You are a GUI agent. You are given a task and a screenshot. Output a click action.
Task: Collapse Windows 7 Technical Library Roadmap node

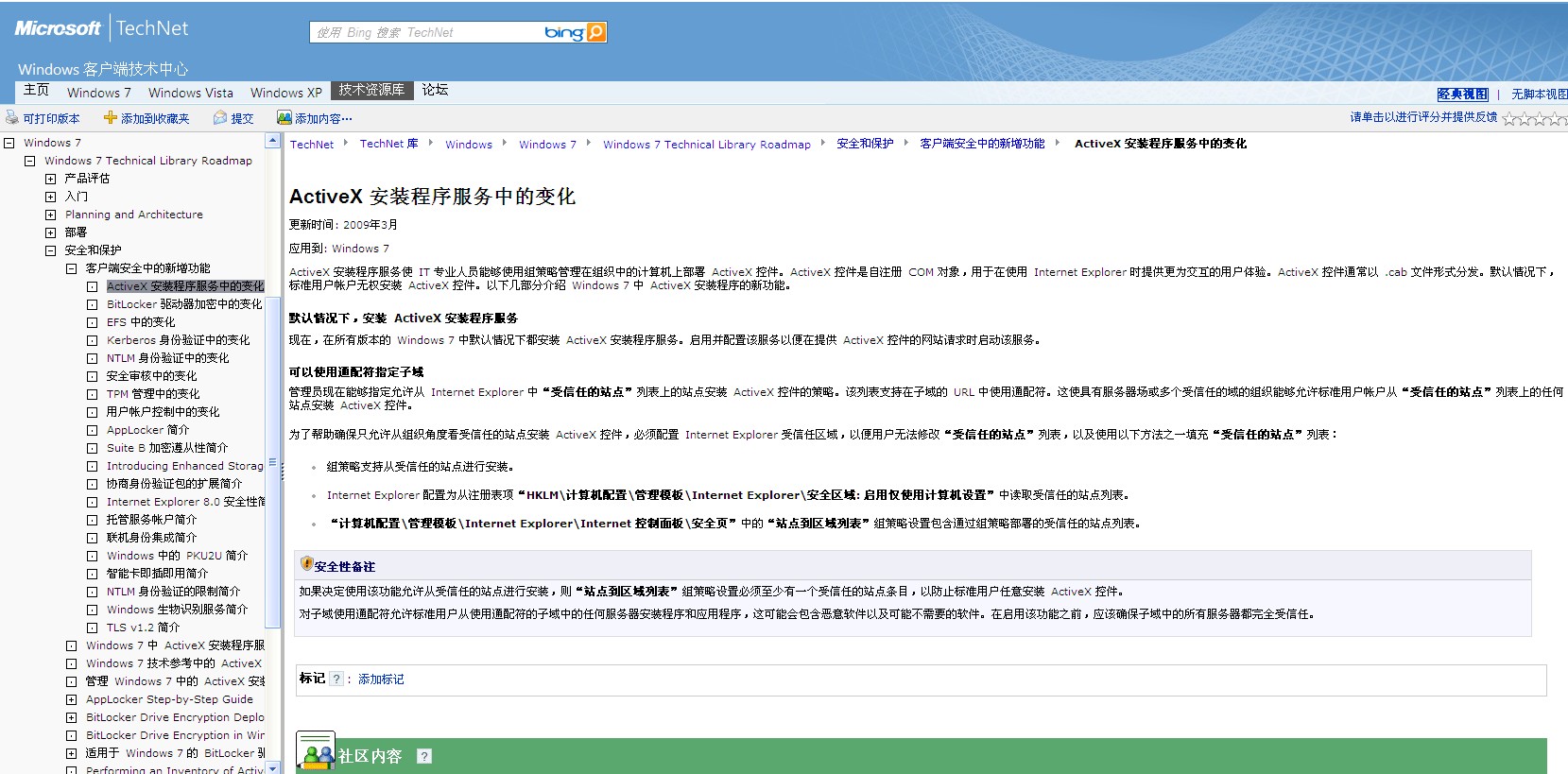(29, 161)
